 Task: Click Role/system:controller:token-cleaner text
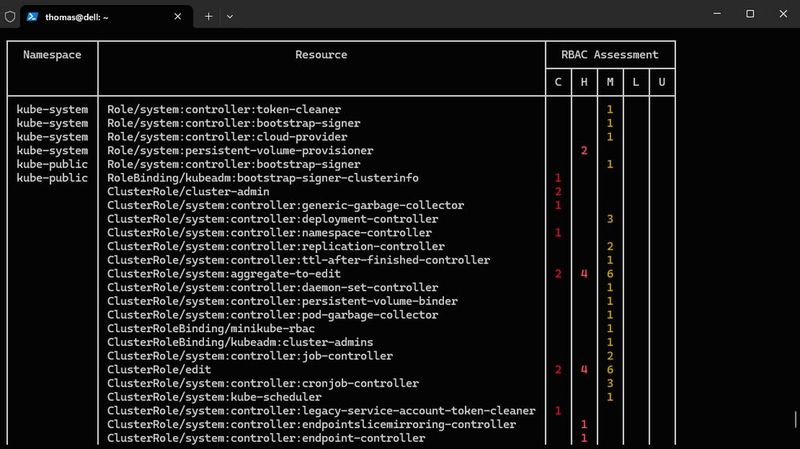click(x=224, y=109)
